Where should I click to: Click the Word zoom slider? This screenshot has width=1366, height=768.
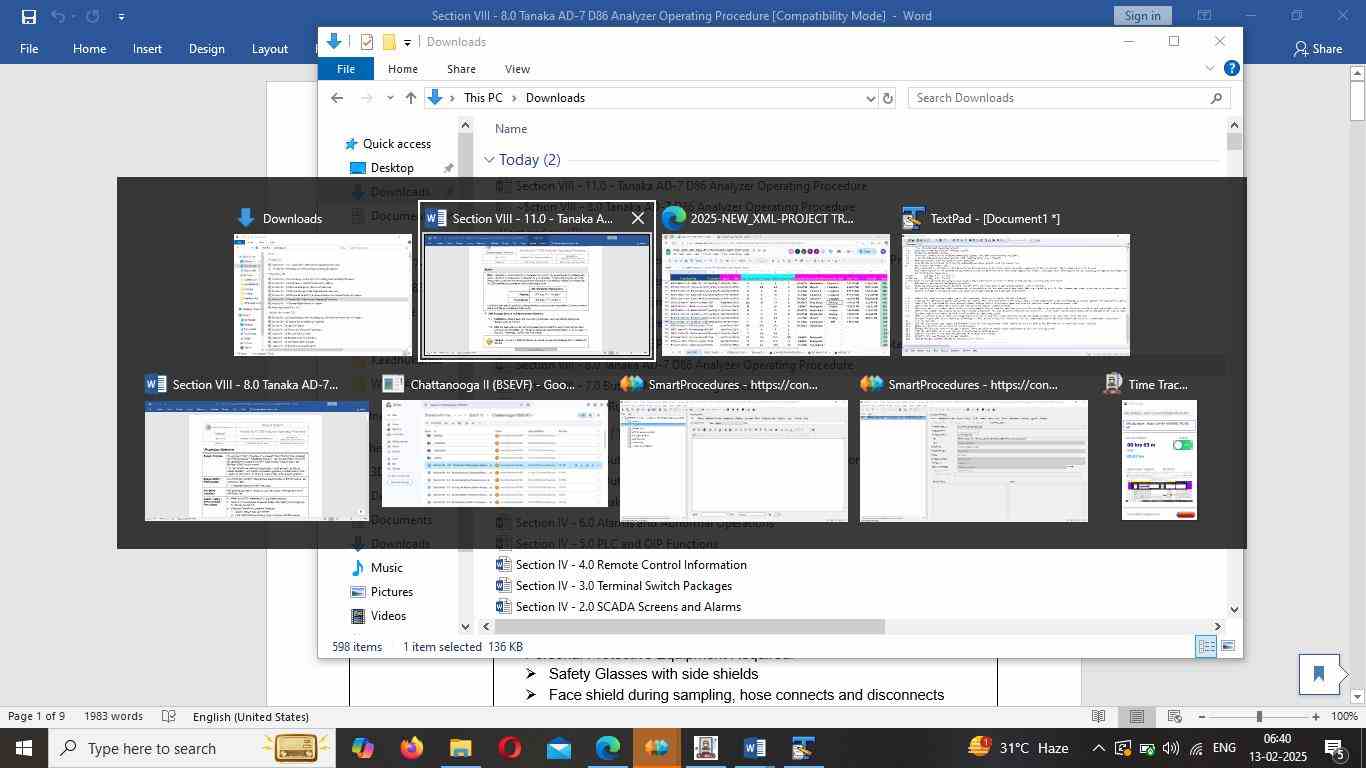[x=1258, y=717]
